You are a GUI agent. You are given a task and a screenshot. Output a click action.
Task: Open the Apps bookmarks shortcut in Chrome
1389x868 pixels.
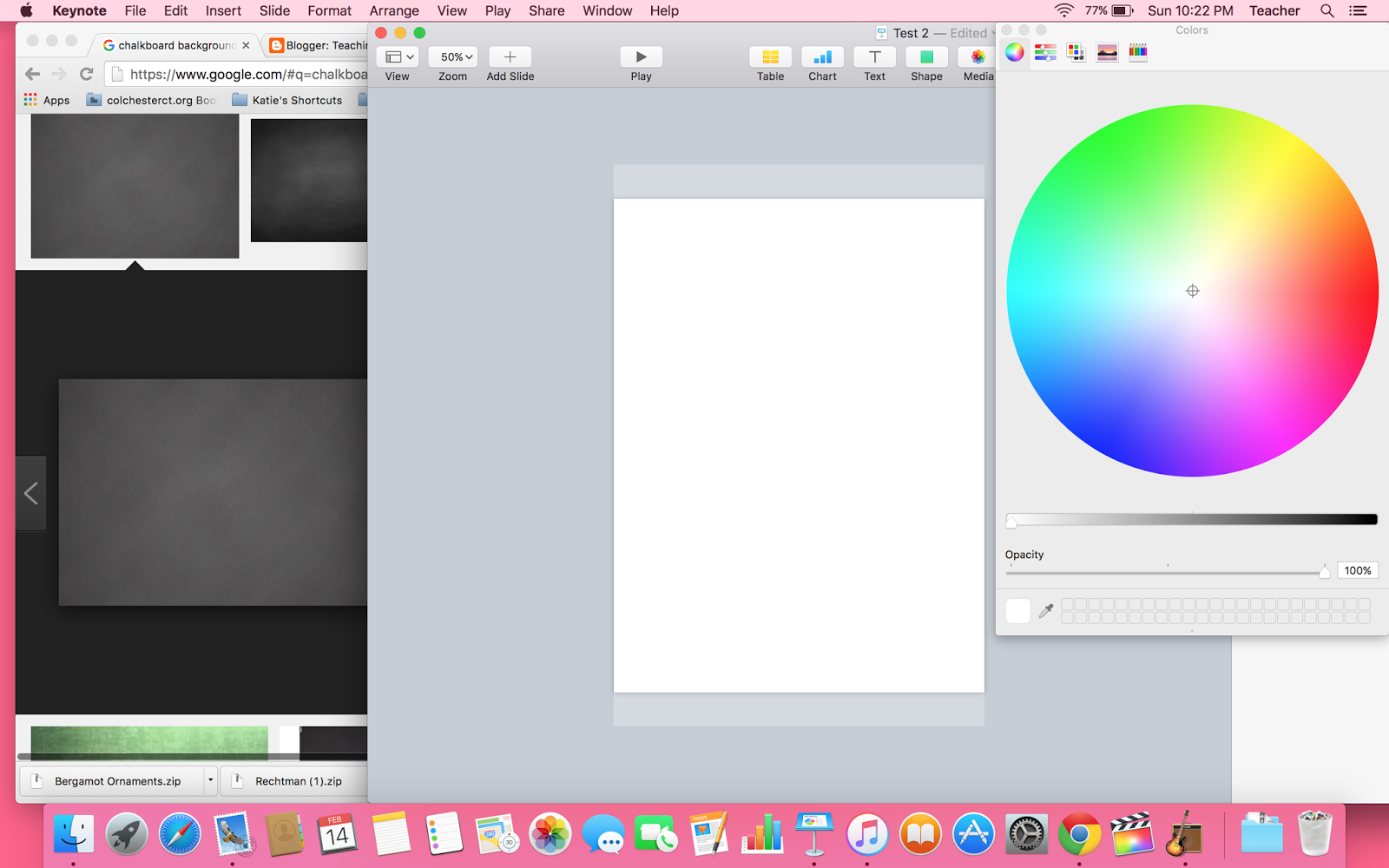pyautogui.click(x=47, y=100)
